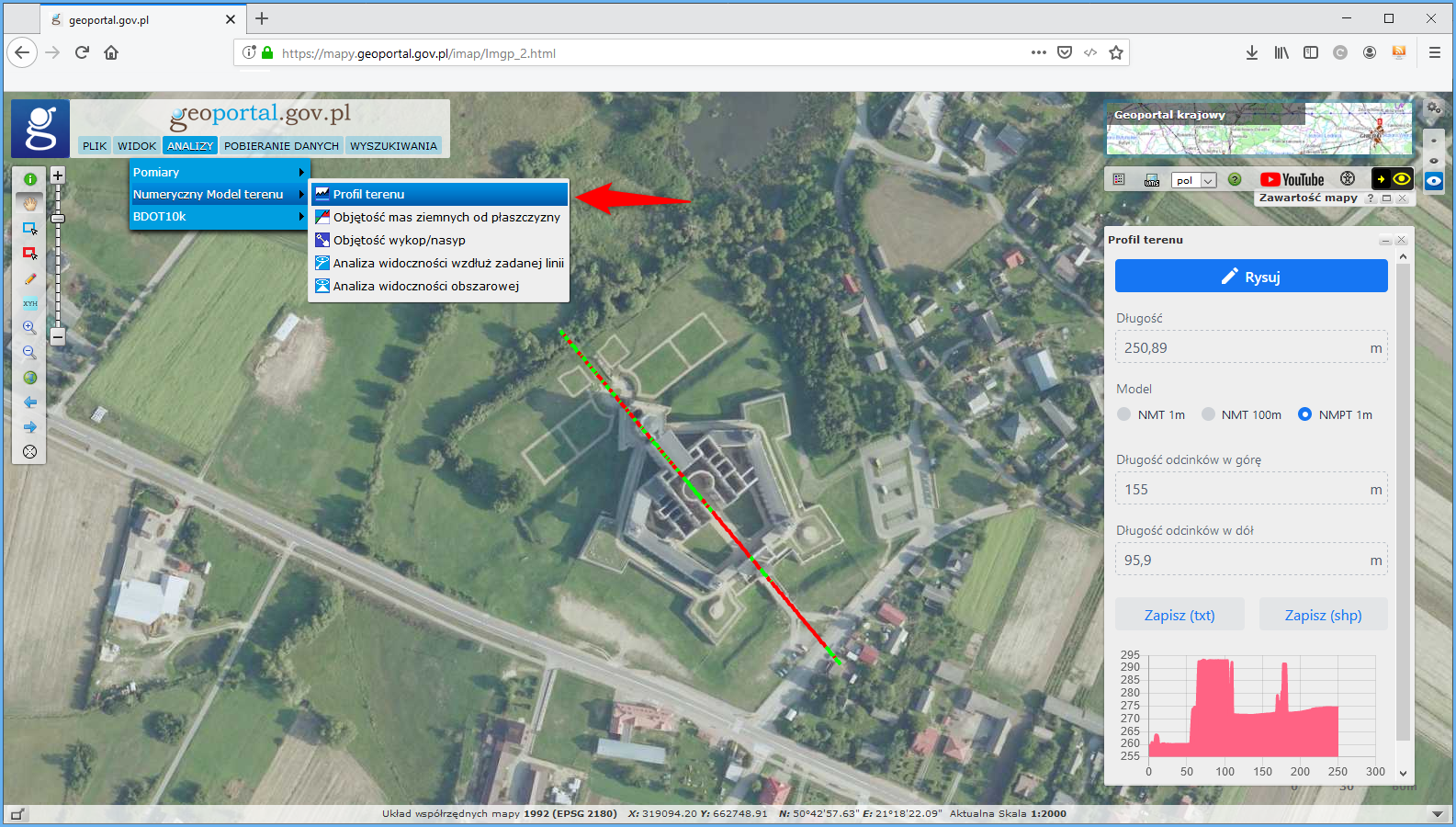Open the WMS layer icon
The height and width of the screenshot is (827, 1456).
[1152, 180]
